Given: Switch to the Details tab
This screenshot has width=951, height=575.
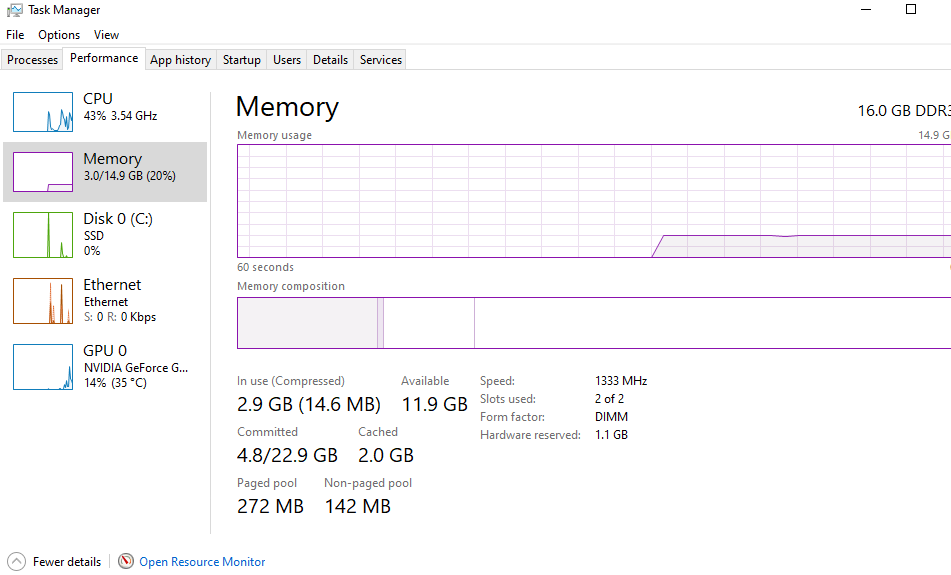Looking at the screenshot, I should pyautogui.click(x=330, y=60).
